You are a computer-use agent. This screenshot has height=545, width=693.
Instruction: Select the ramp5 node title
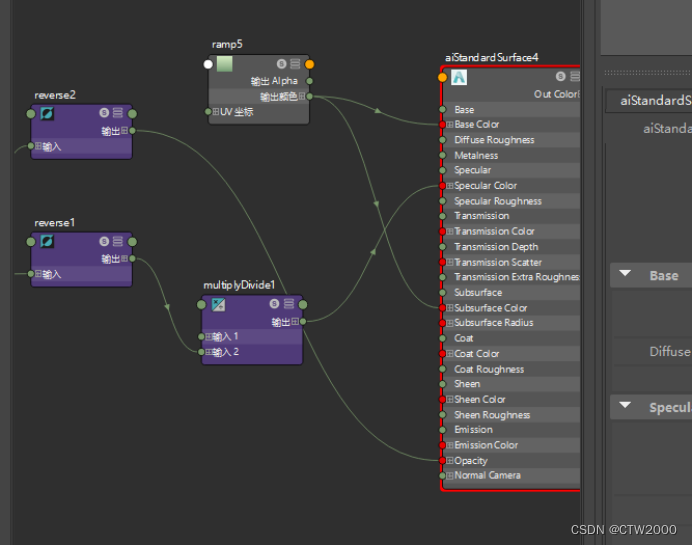(x=227, y=45)
